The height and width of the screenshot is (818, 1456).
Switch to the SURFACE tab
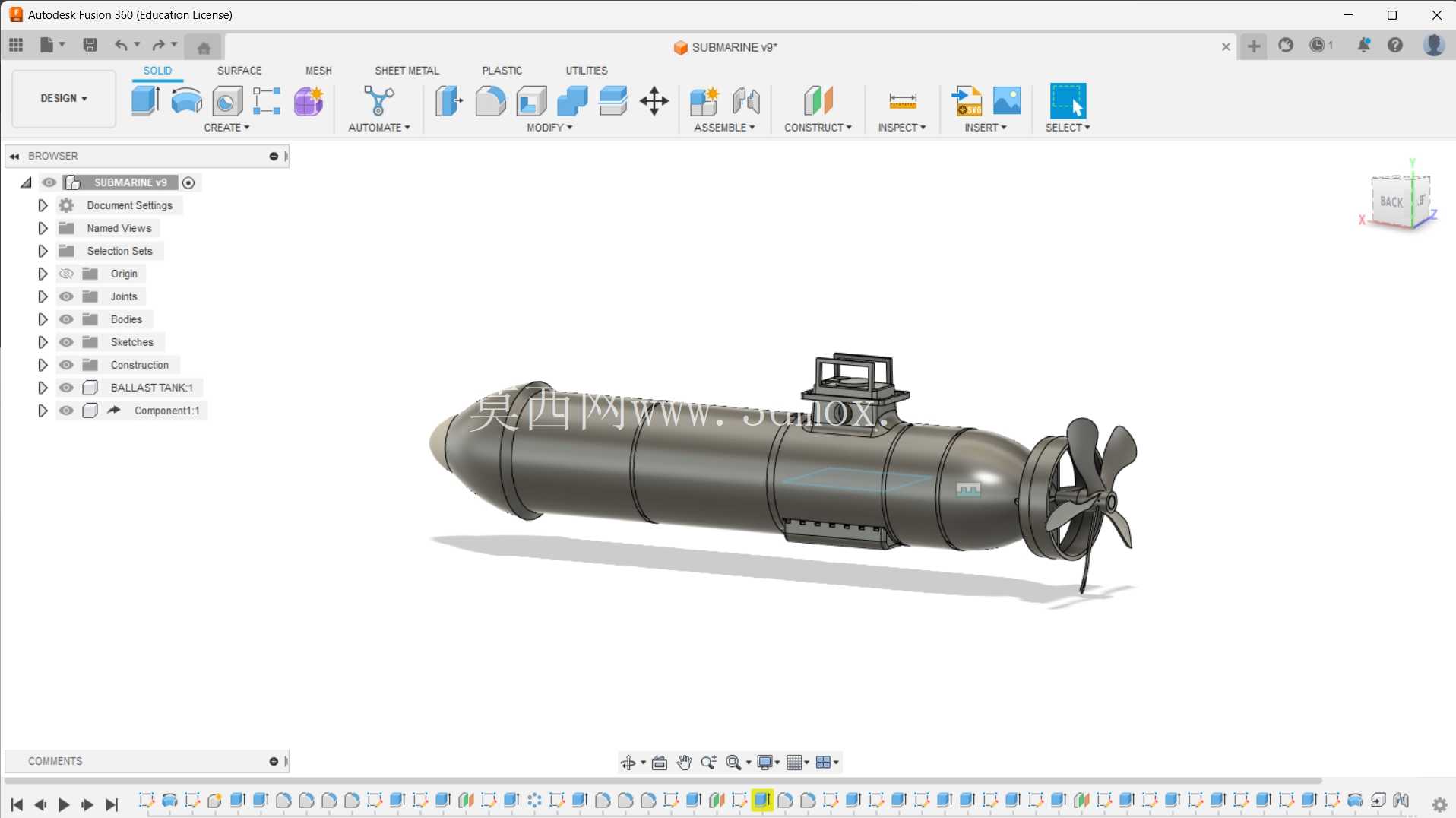click(x=239, y=71)
